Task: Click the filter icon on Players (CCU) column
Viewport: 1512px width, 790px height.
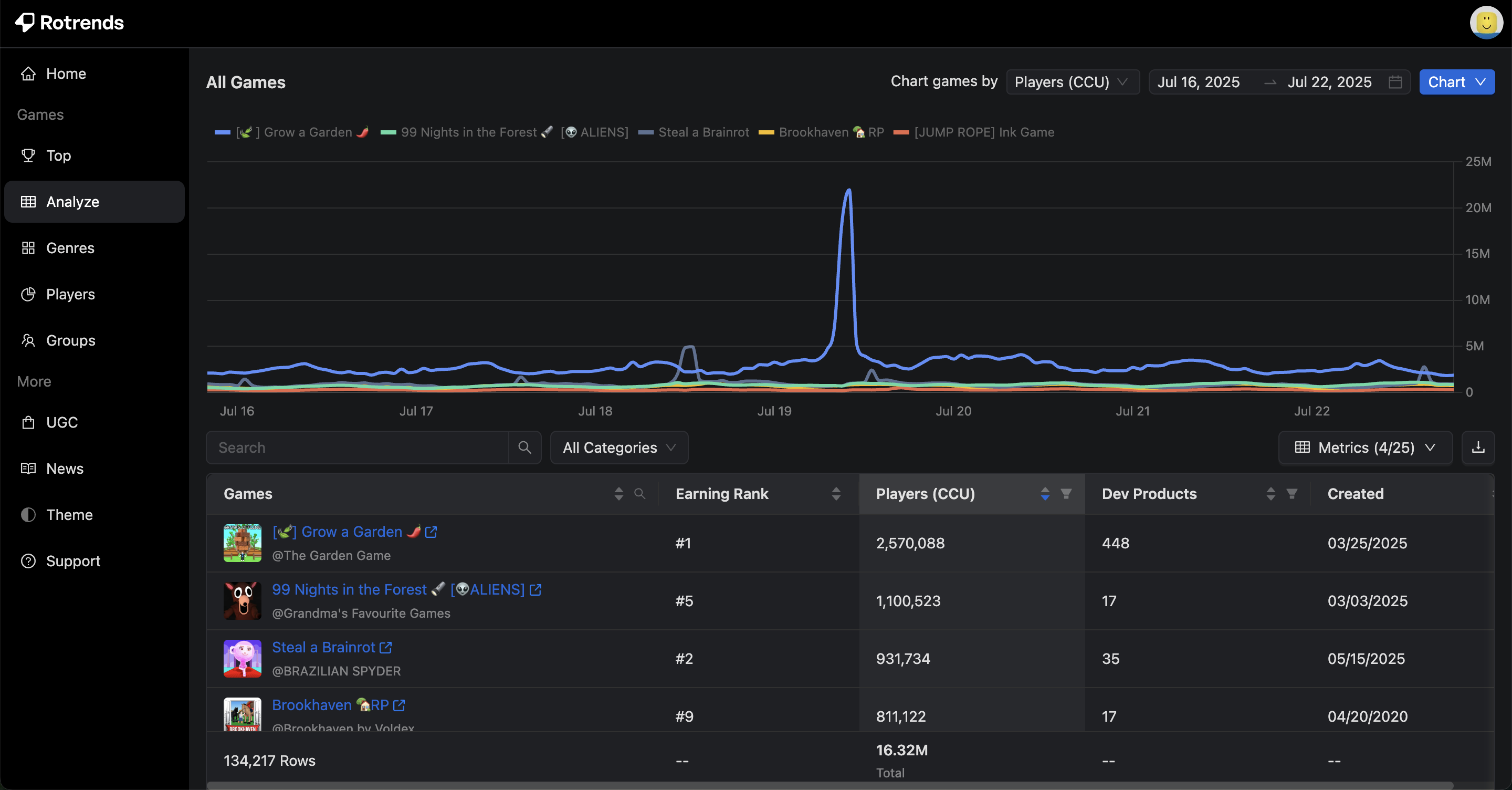Action: pyautogui.click(x=1066, y=494)
